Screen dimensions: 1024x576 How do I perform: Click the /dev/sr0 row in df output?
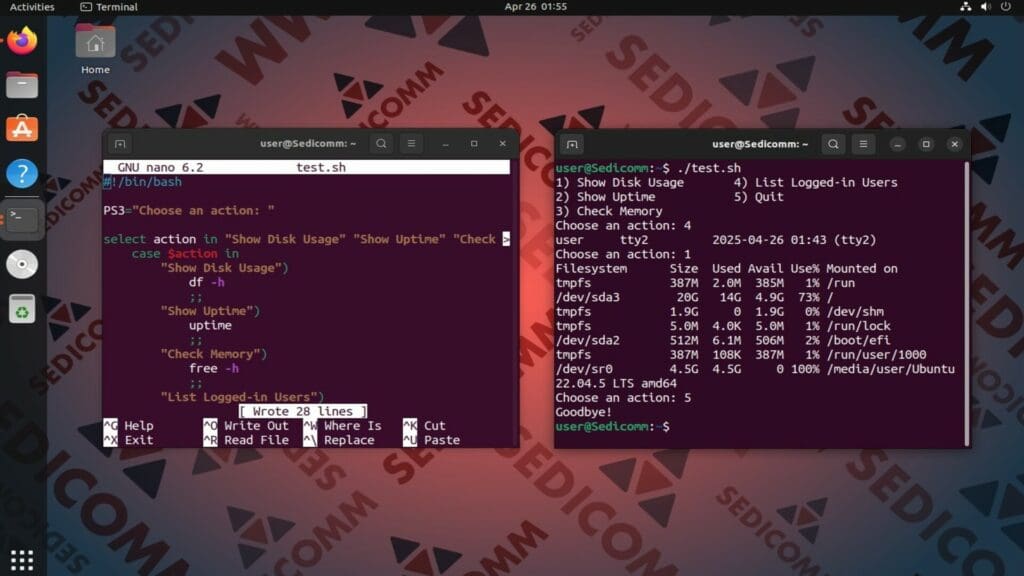point(755,369)
